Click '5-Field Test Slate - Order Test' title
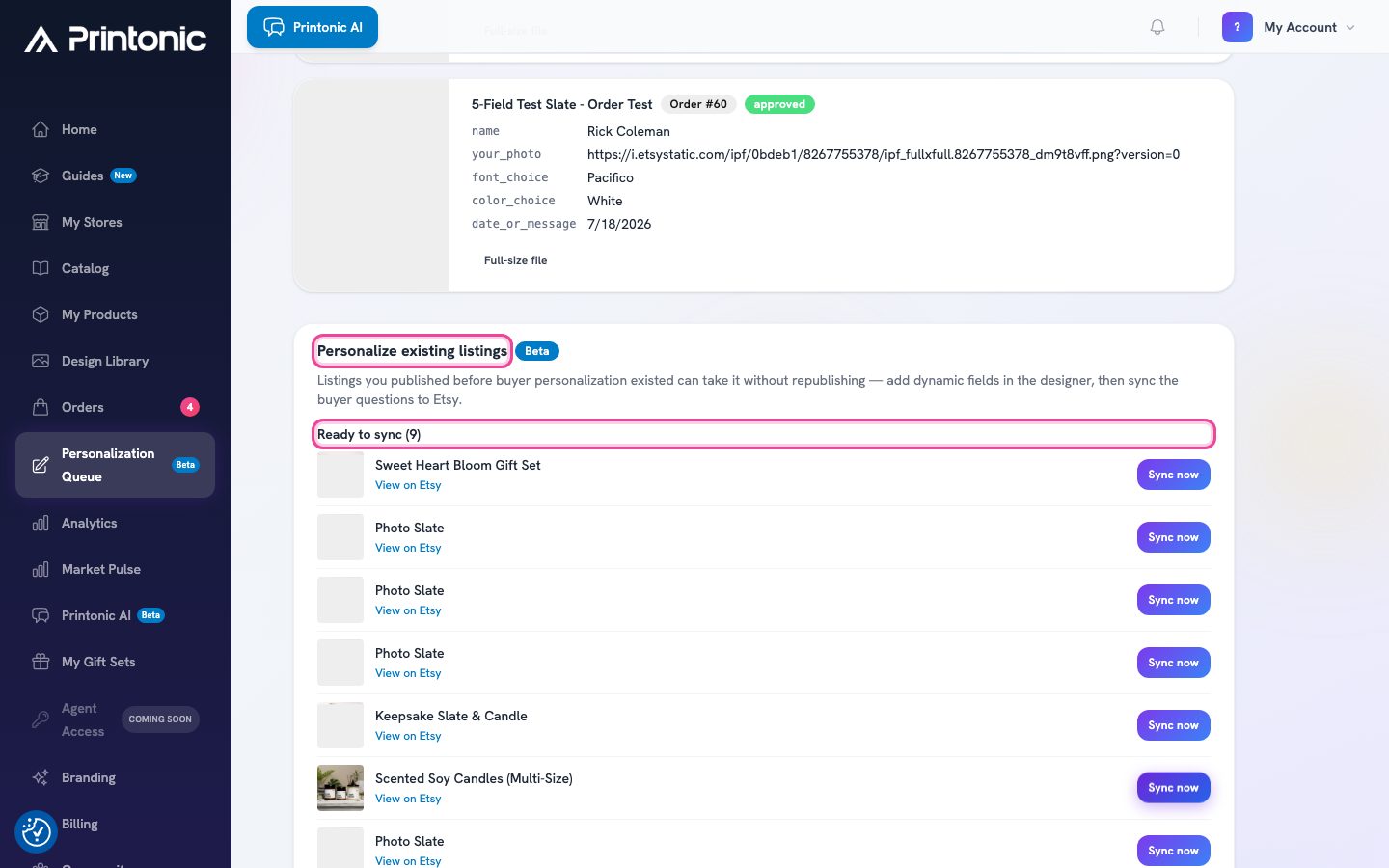The width and height of the screenshot is (1389, 868). [562, 104]
